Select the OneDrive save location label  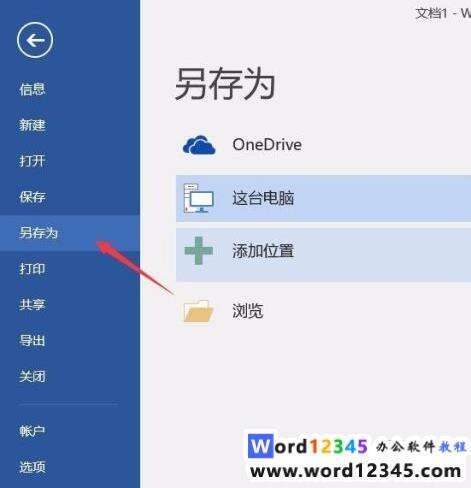coord(267,145)
